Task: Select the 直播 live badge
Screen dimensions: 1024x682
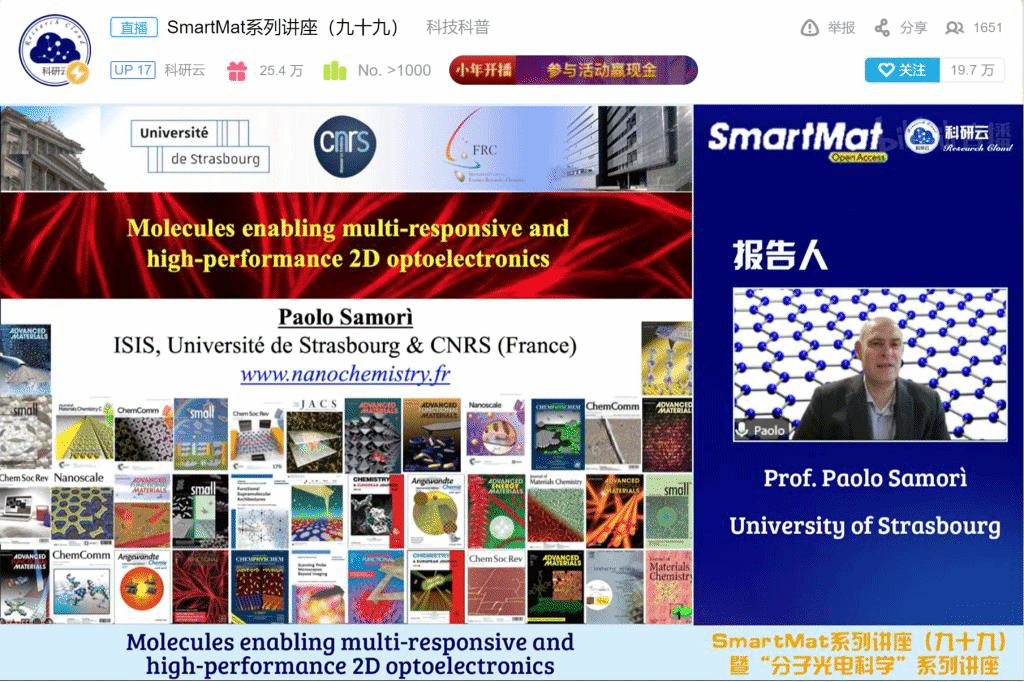Action: tap(132, 28)
